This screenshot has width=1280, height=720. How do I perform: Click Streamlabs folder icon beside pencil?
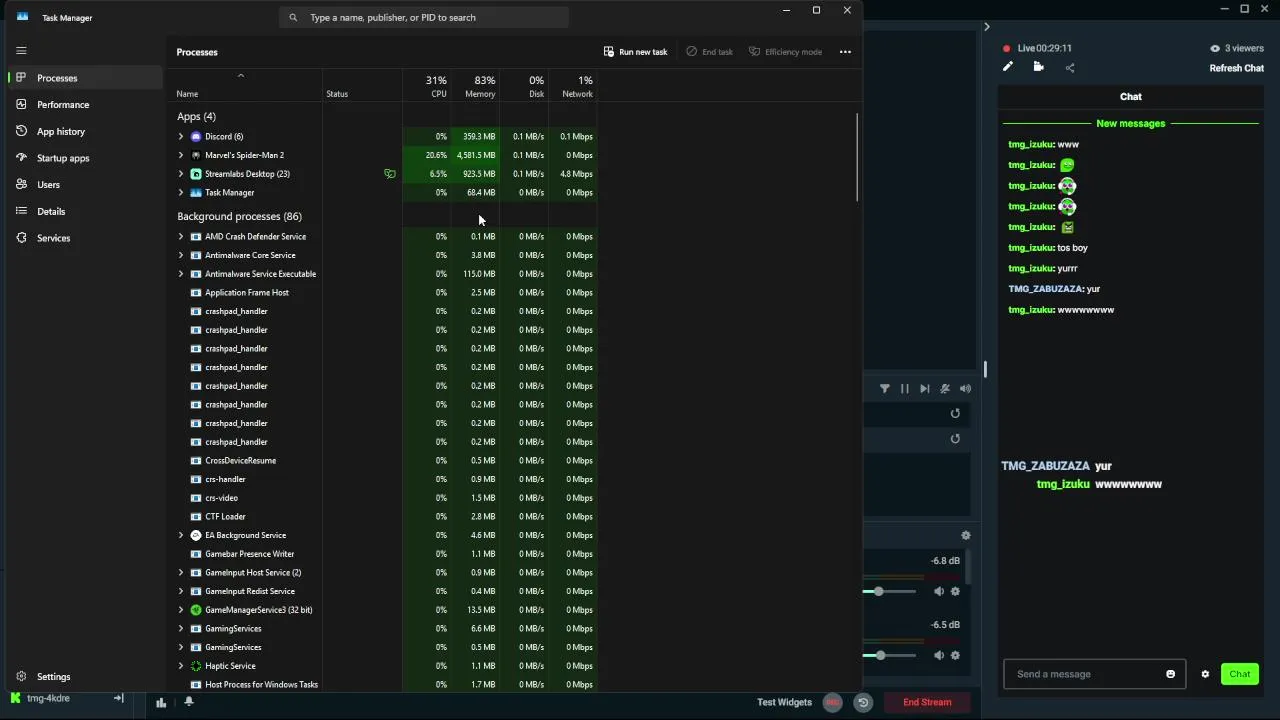click(x=1038, y=67)
